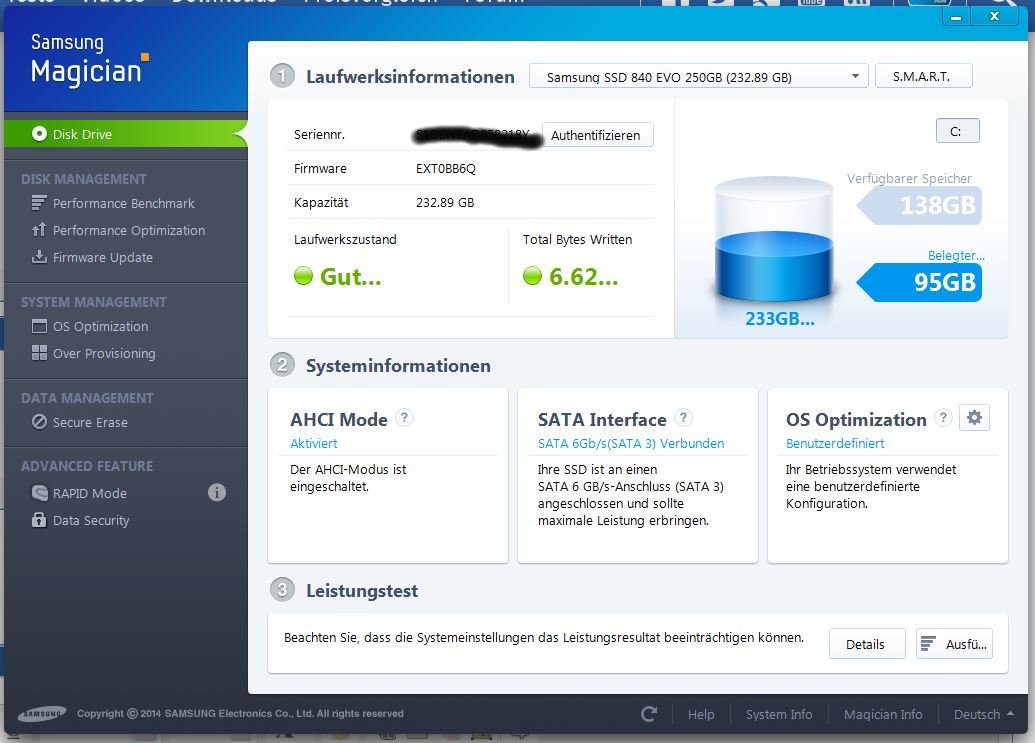Open OS Optimization in sidebar
The image size is (1035, 743).
click(100, 327)
